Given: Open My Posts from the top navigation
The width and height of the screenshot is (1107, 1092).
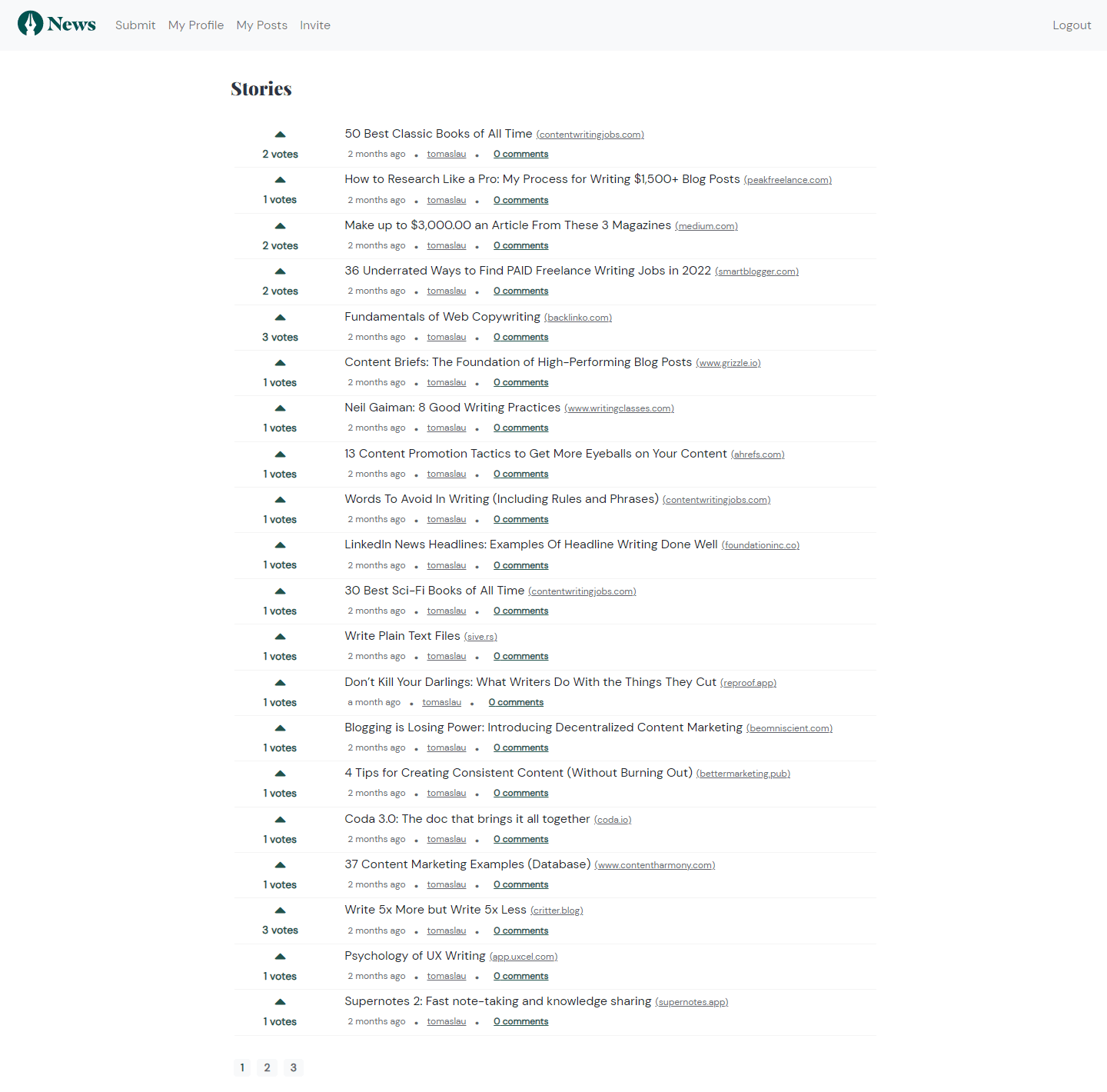Looking at the screenshot, I should [x=261, y=25].
